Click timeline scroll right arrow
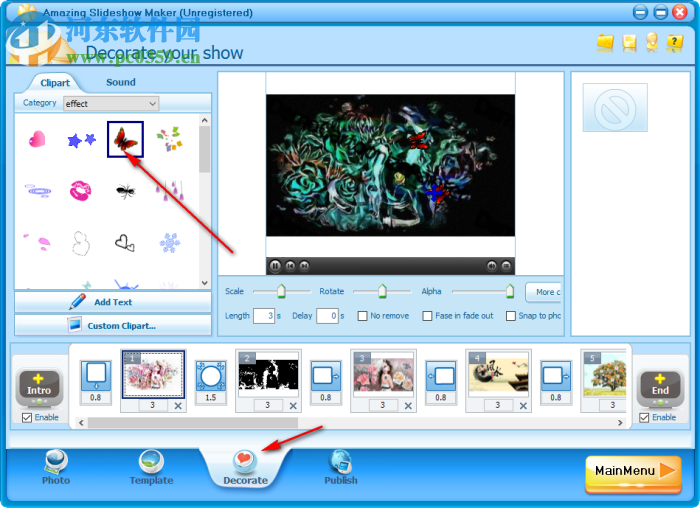The image size is (700, 508). (620, 422)
